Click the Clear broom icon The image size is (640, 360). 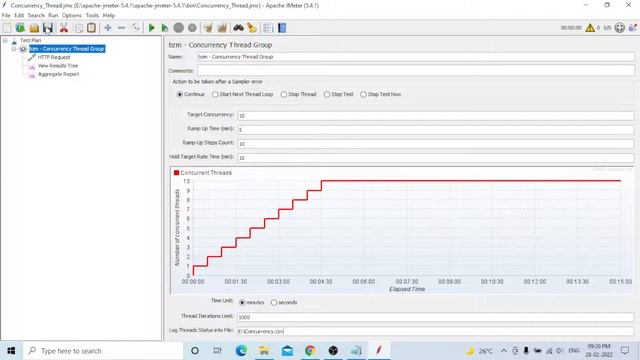[x=208, y=28]
